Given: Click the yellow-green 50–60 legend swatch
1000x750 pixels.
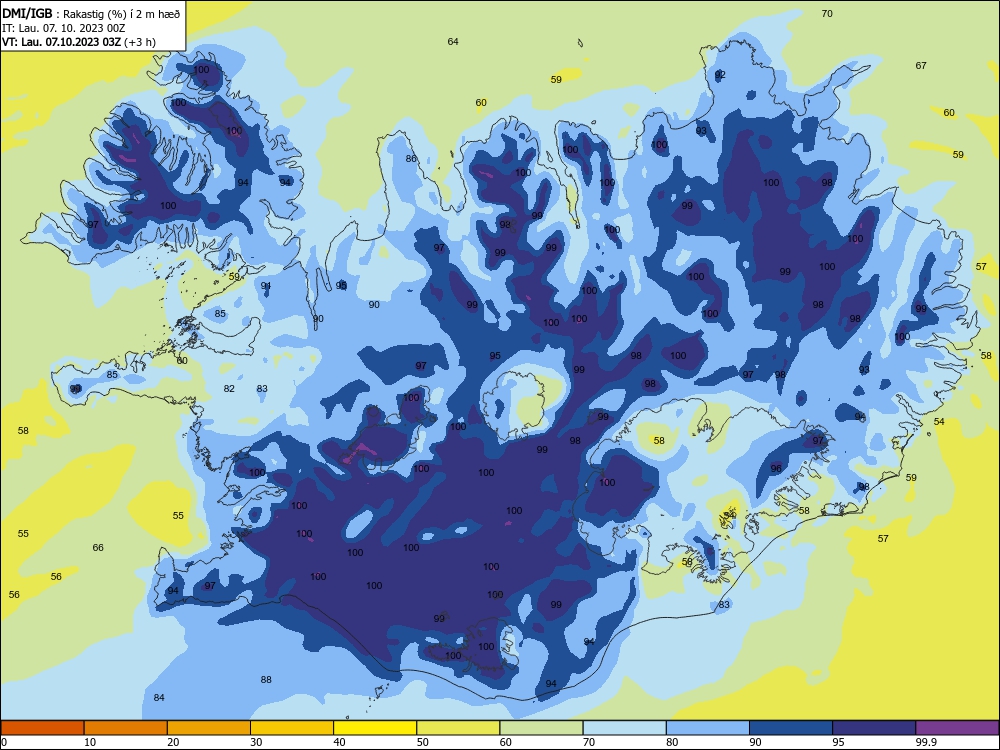Looking at the screenshot, I should [458, 728].
